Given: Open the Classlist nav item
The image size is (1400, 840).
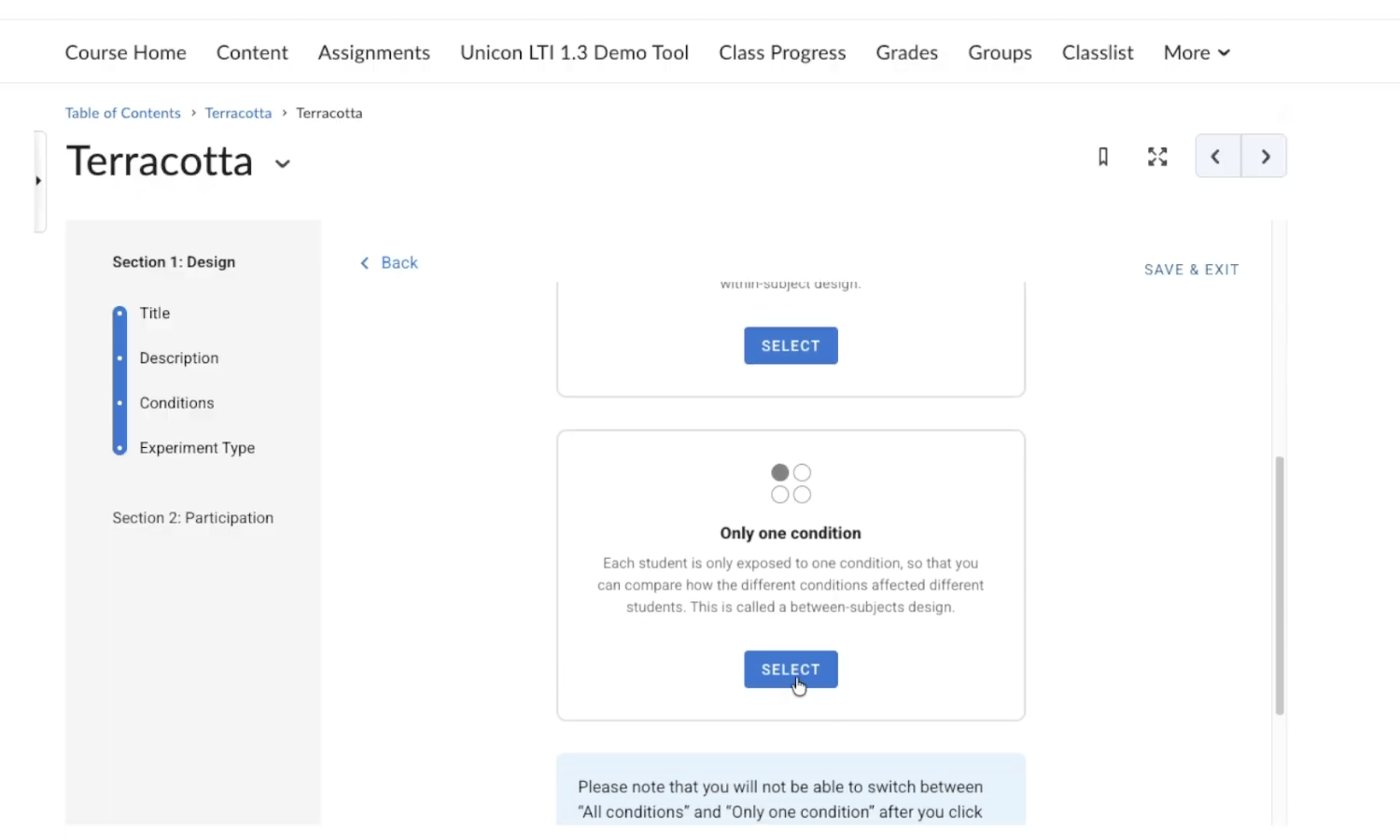Looking at the screenshot, I should [1098, 52].
